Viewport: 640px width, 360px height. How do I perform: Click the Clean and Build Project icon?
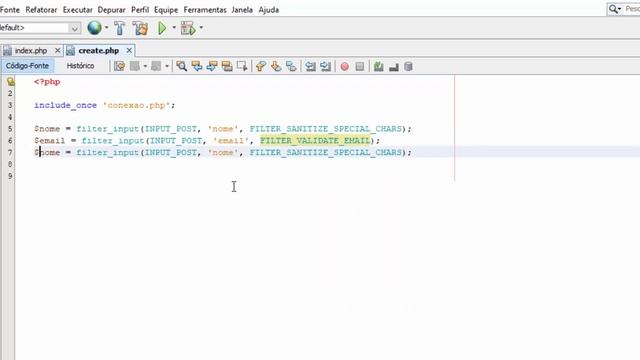click(140, 28)
